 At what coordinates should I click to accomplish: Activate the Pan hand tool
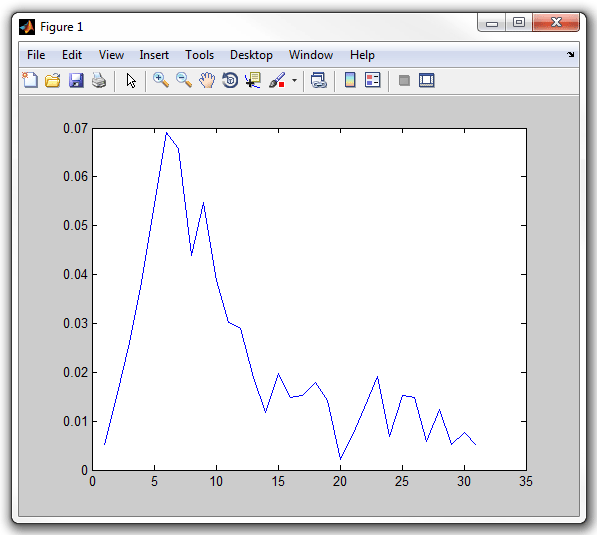[207, 80]
